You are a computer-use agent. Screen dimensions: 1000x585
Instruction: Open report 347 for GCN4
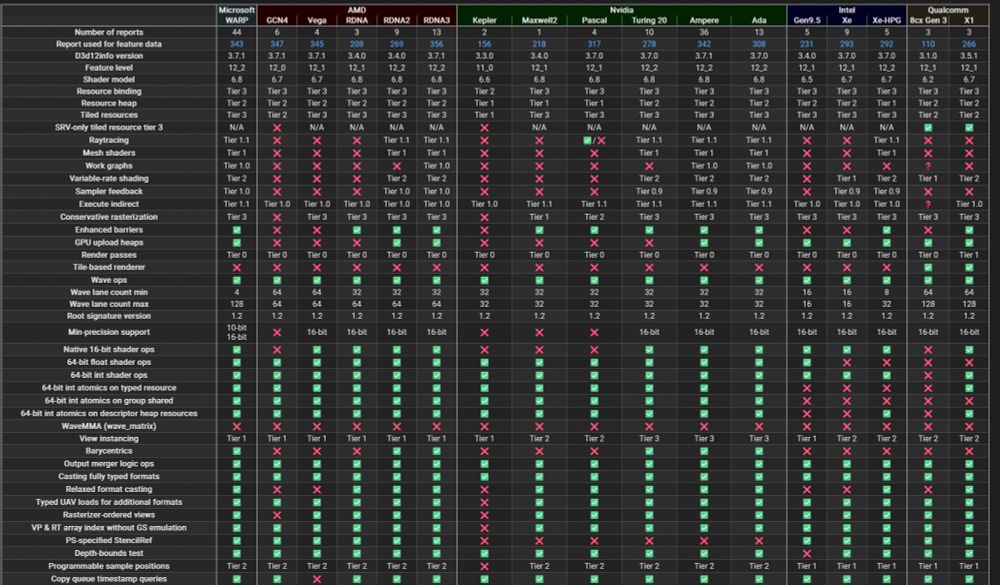point(277,44)
